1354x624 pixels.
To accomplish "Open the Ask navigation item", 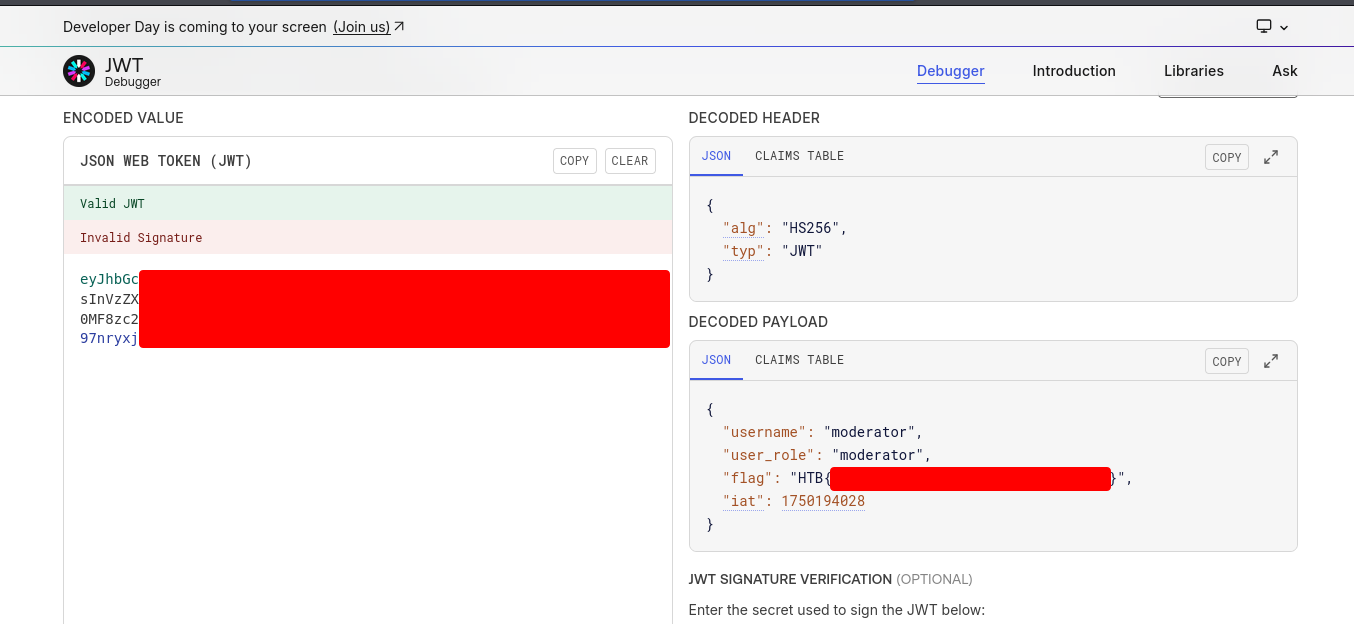I will click(x=1284, y=71).
